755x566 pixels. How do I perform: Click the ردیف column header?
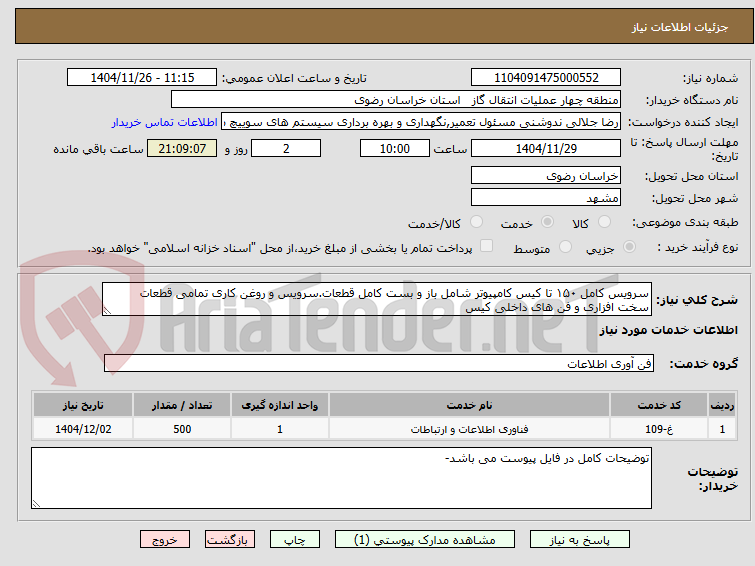722,405
